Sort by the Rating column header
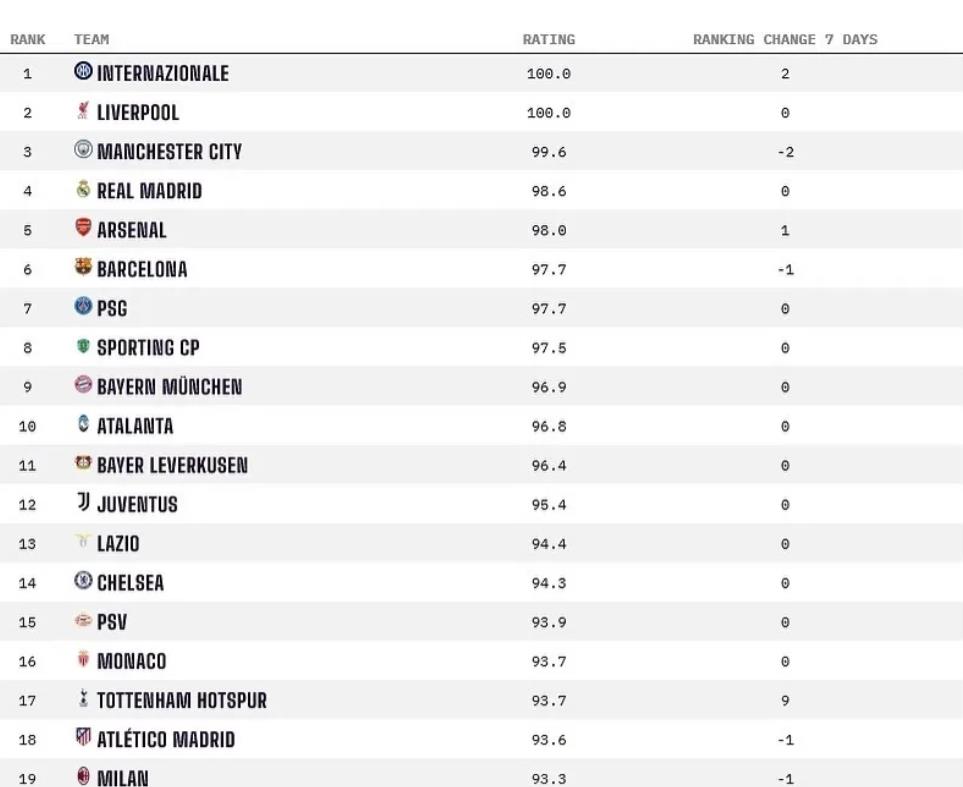Screen dimensions: 963x787 click(x=549, y=40)
